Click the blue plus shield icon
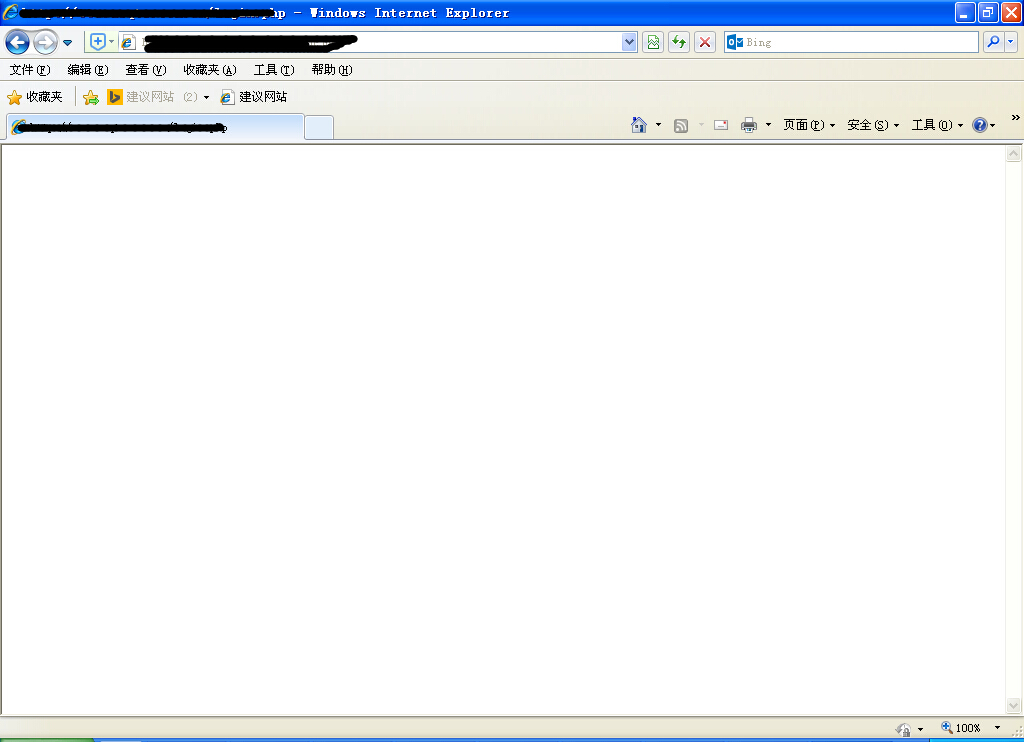 97,42
